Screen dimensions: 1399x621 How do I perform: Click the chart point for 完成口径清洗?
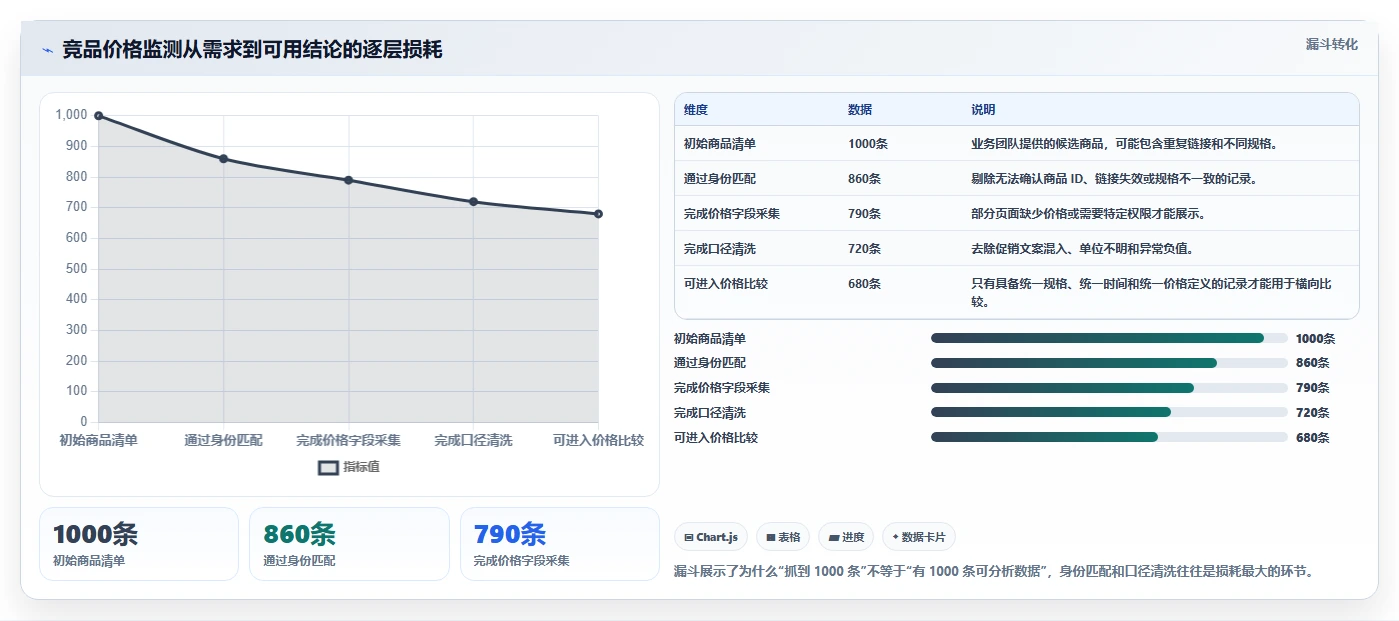pyautogui.click(x=473, y=202)
